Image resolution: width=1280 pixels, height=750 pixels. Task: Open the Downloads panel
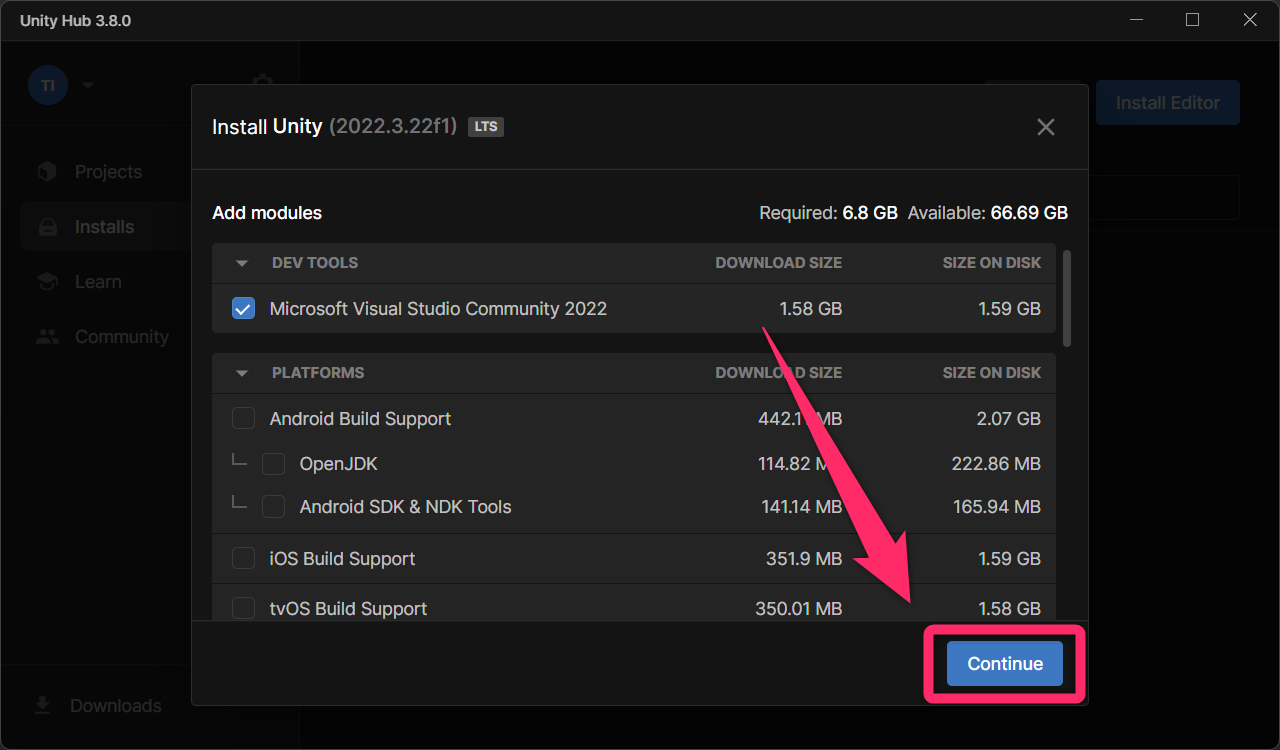pos(97,706)
